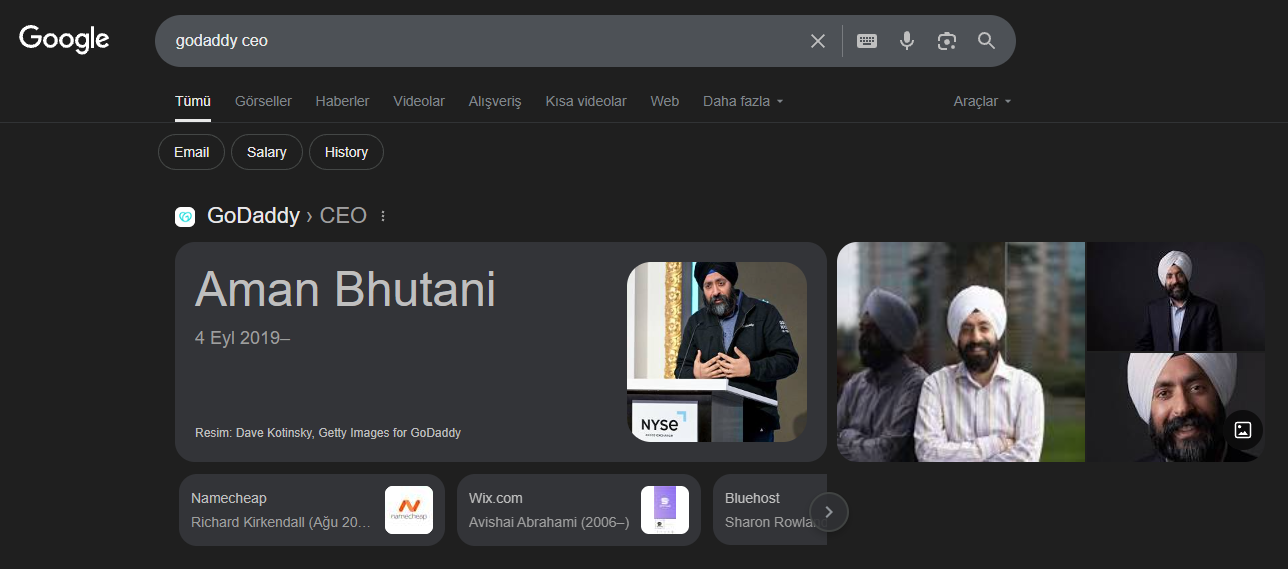Screen dimensions: 1288x569
Task: Submit search with magnifying glass icon
Action: [x=987, y=41]
